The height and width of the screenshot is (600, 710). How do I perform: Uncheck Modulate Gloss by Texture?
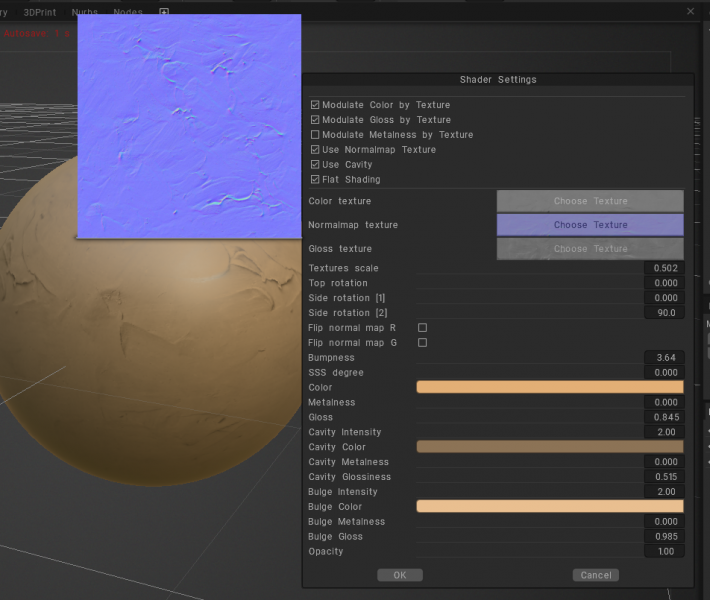point(315,120)
